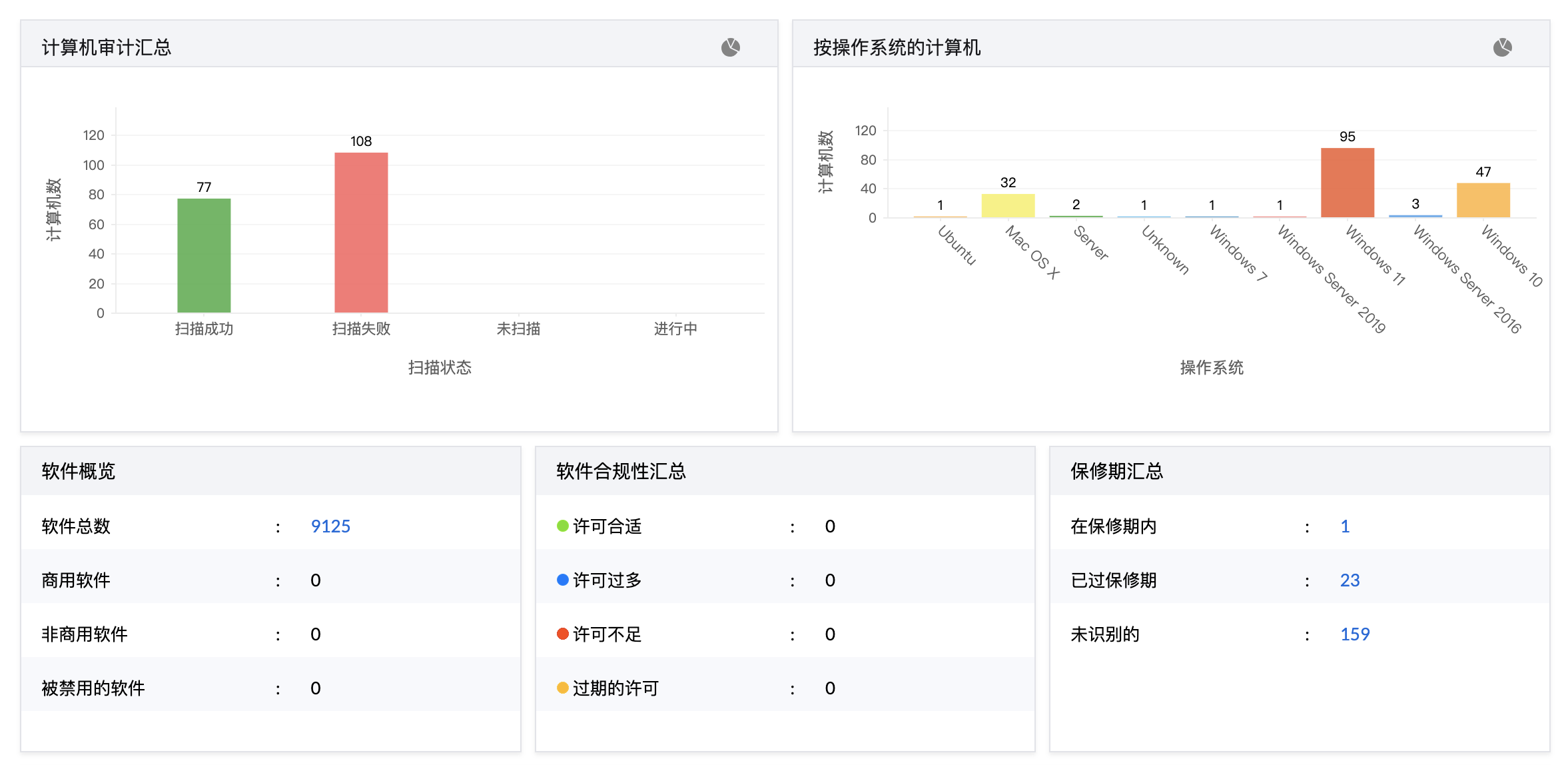Open 在保修期内 count 1 link

pyautogui.click(x=1344, y=526)
